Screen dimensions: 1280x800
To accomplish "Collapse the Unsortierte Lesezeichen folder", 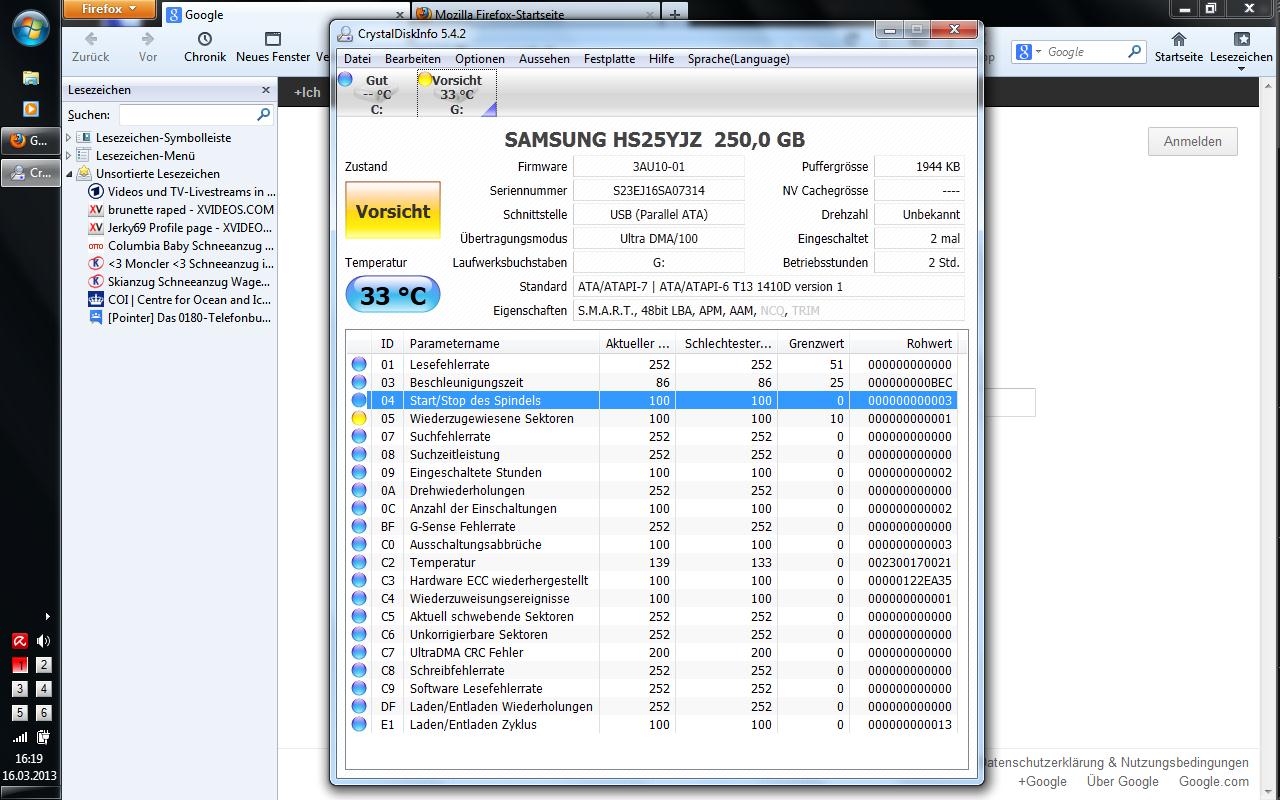I will coord(70,174).
